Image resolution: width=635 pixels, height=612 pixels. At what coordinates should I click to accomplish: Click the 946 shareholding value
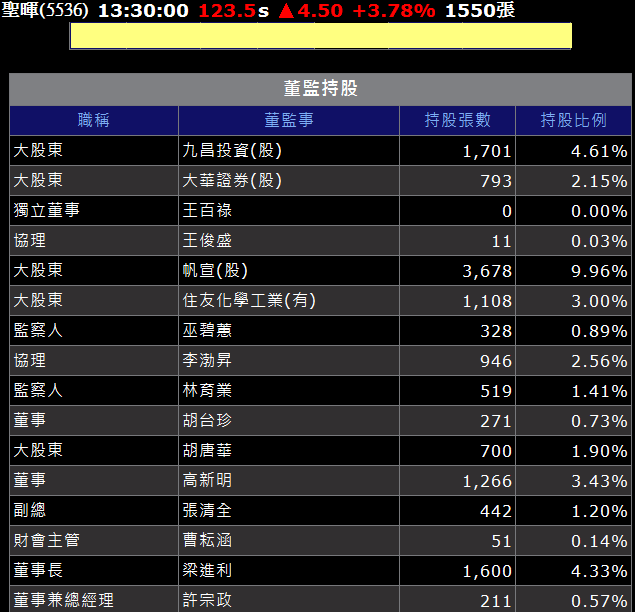496,361
